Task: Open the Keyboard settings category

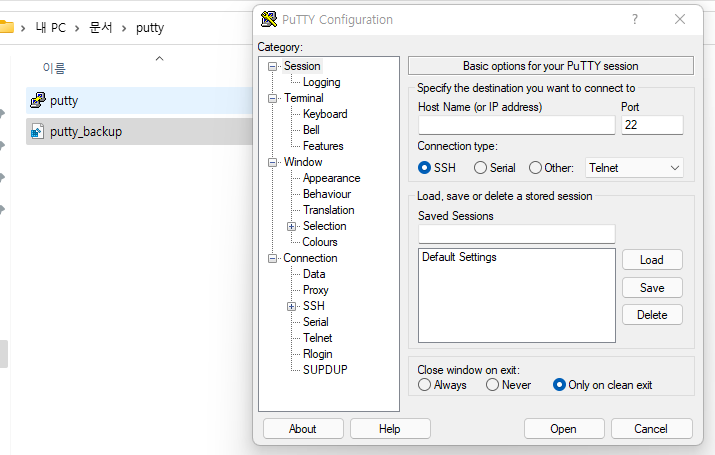Action: coord(325,114)
